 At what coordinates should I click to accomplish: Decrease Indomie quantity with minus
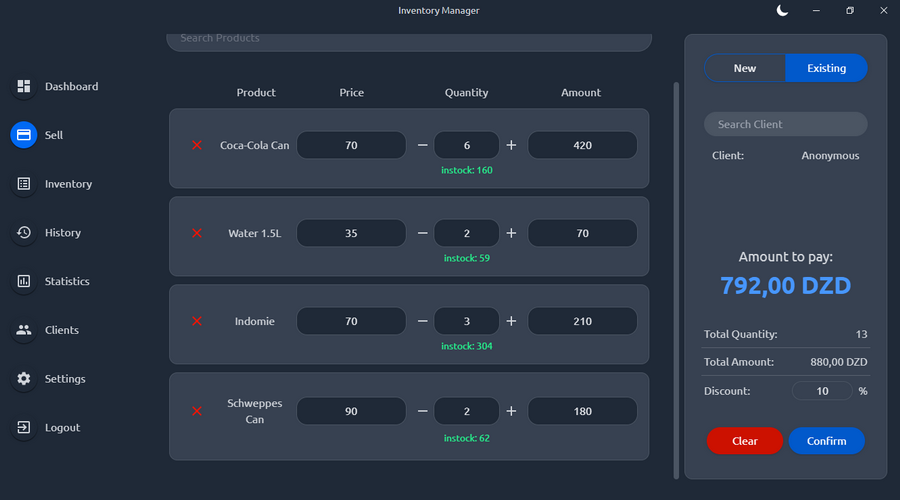pyautogui.click(x=422, y=321)
